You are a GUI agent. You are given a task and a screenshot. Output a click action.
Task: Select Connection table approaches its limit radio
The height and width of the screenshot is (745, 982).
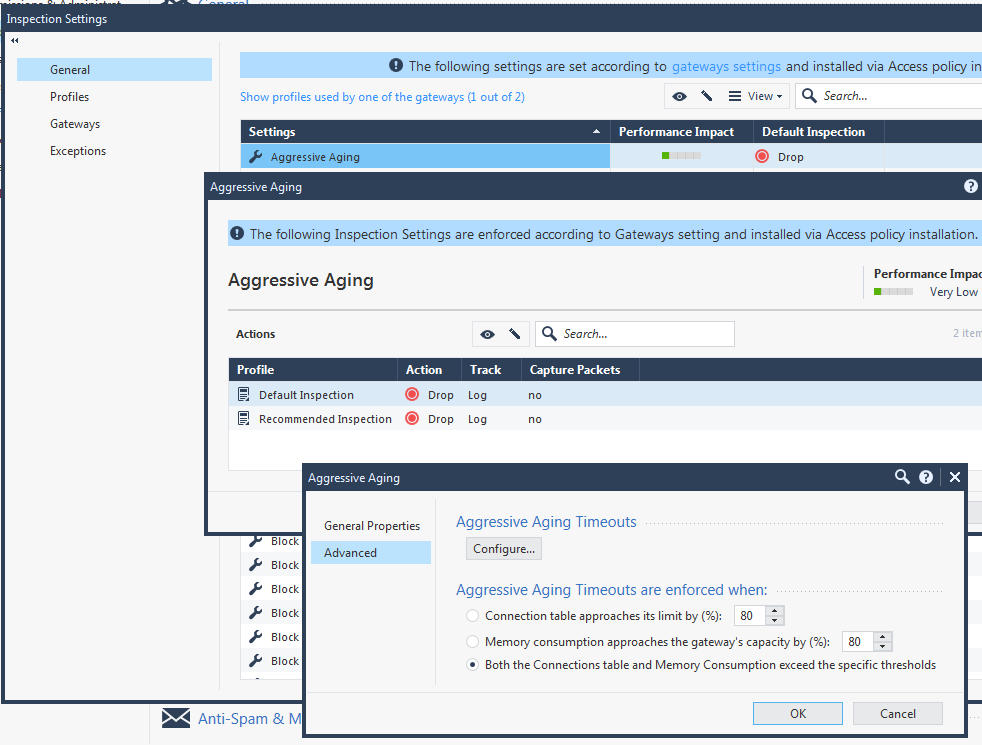coord(473,616)
